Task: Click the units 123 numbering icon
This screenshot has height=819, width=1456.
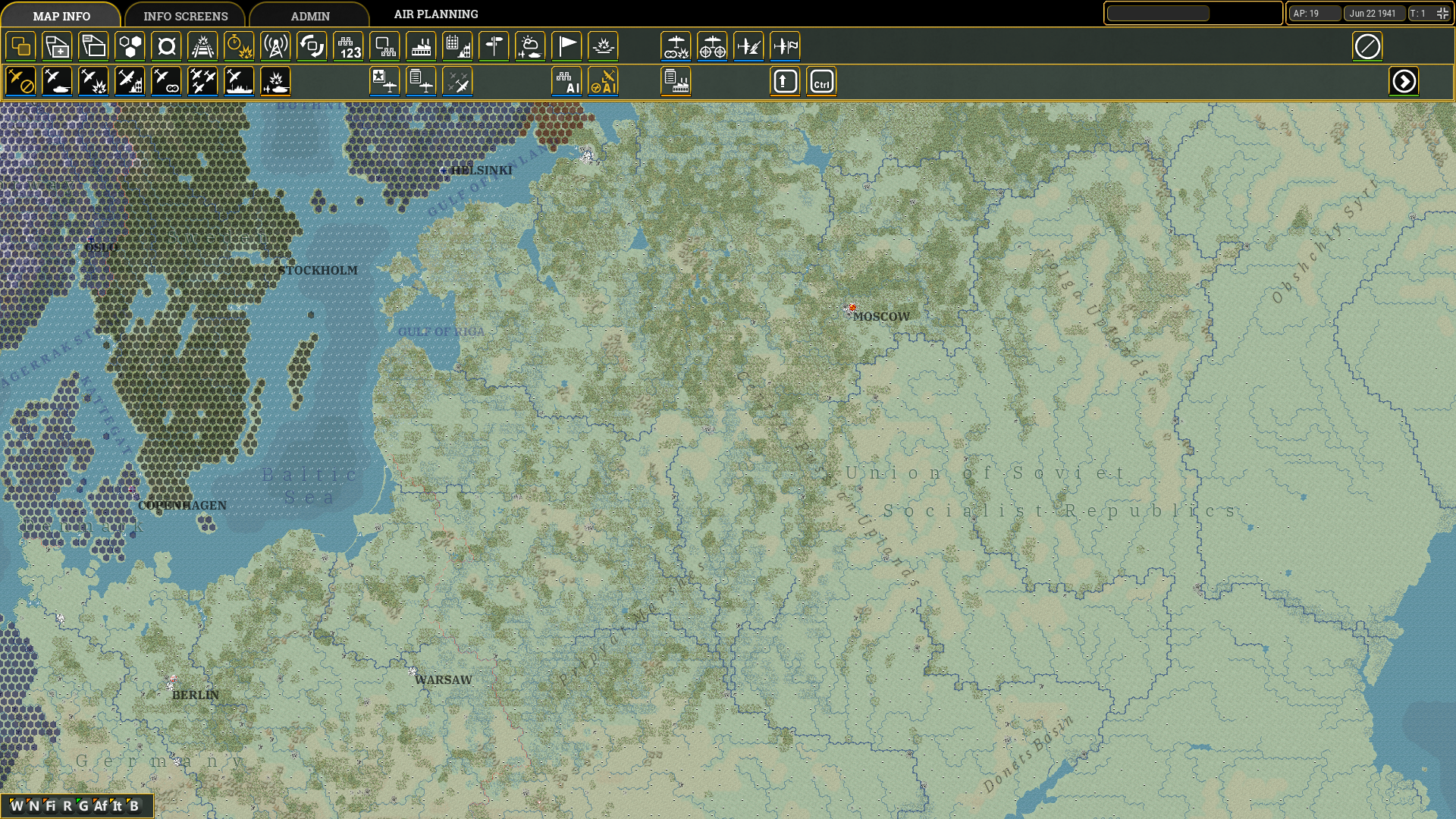Action: (348, 46)
